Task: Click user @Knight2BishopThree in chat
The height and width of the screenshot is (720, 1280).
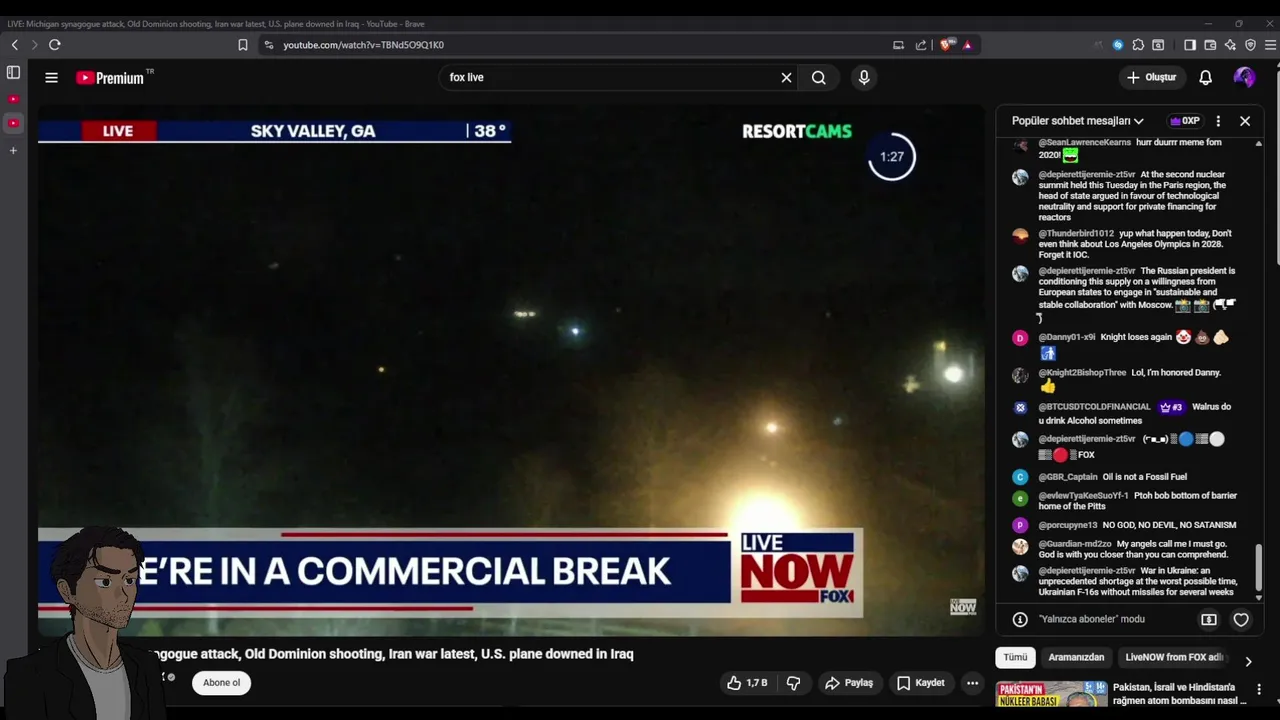Action: (1082, 372)
